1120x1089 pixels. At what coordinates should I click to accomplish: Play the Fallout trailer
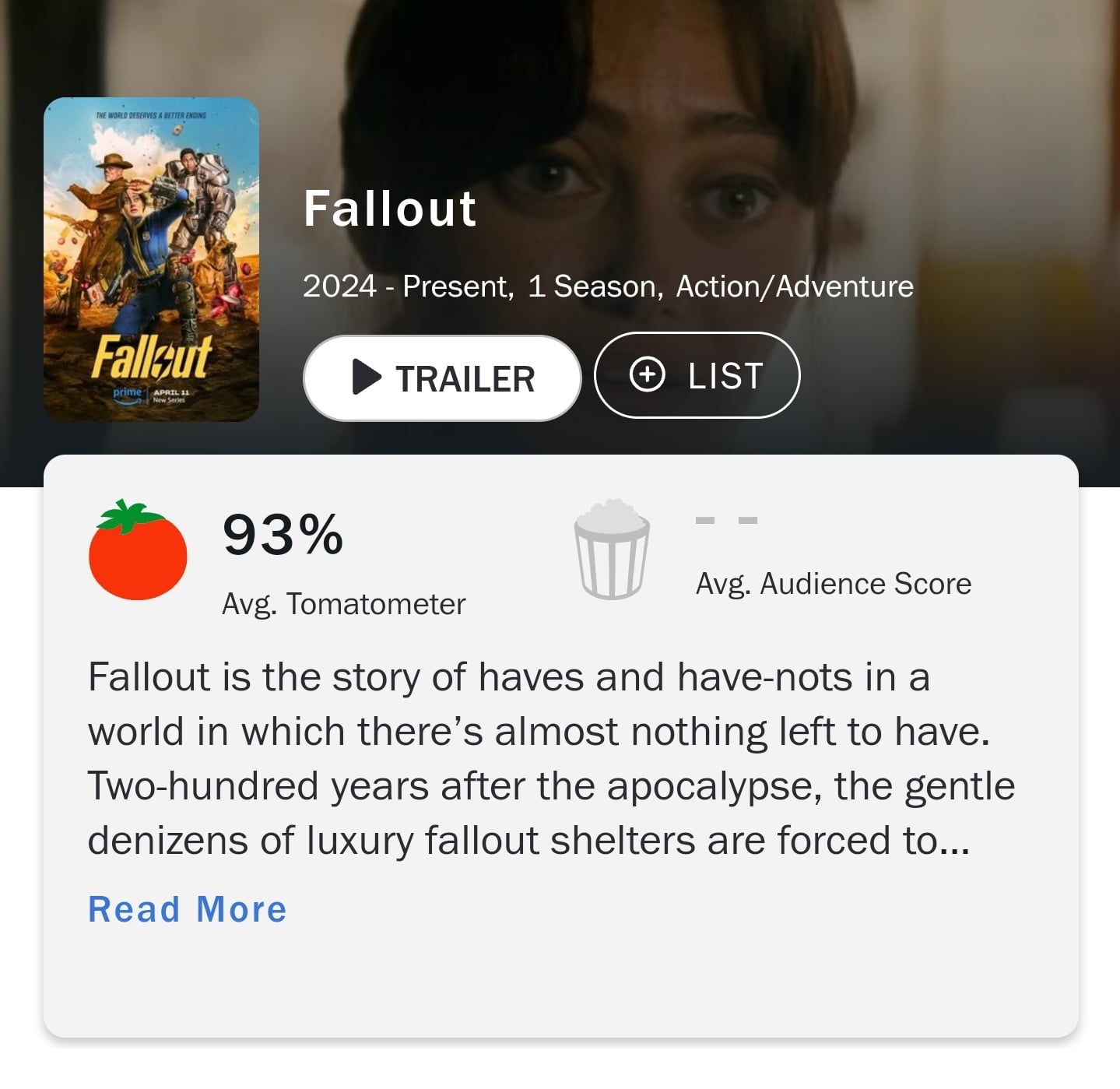(442, 378)
